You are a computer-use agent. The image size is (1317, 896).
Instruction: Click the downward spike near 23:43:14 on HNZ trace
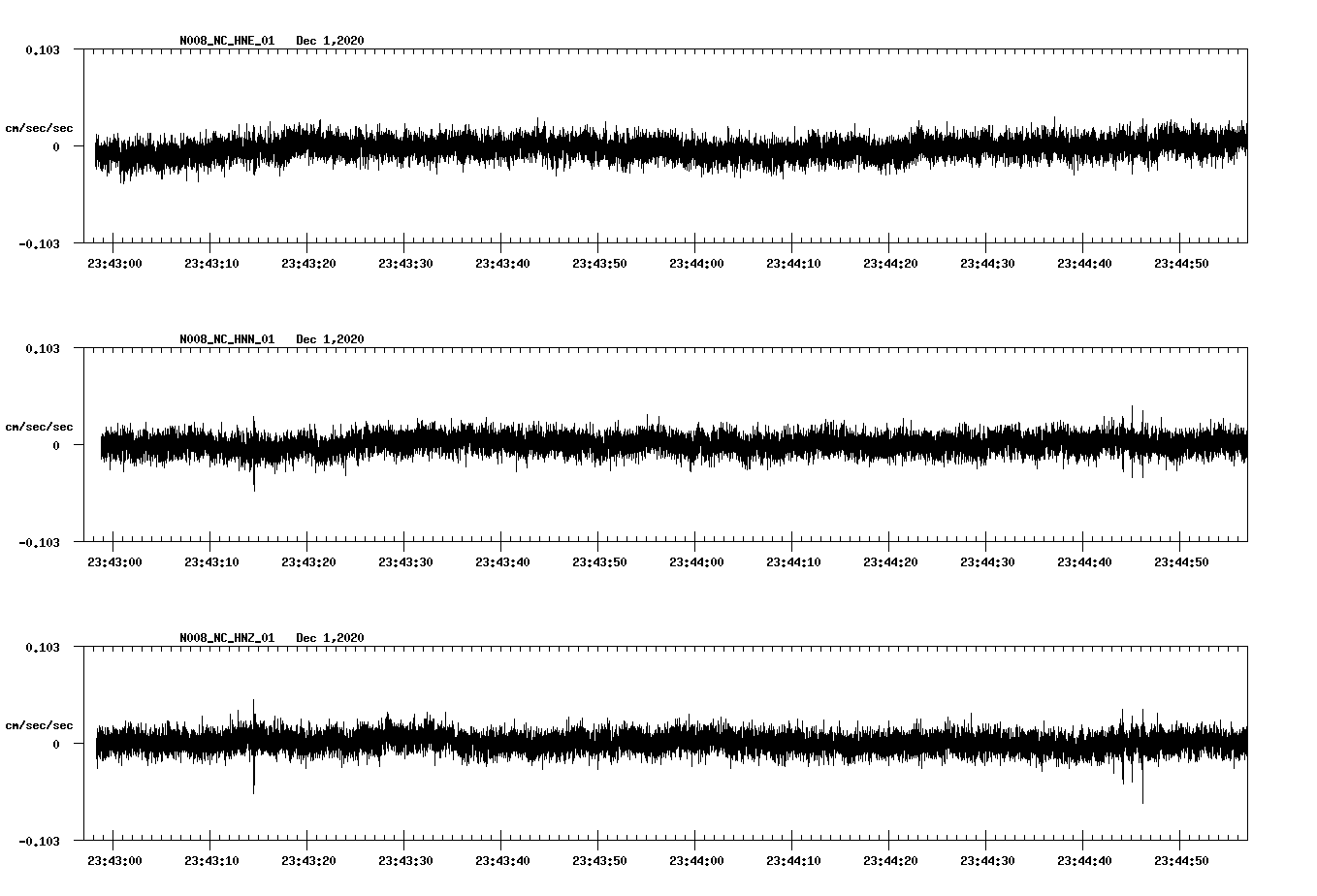click(252, 787)
